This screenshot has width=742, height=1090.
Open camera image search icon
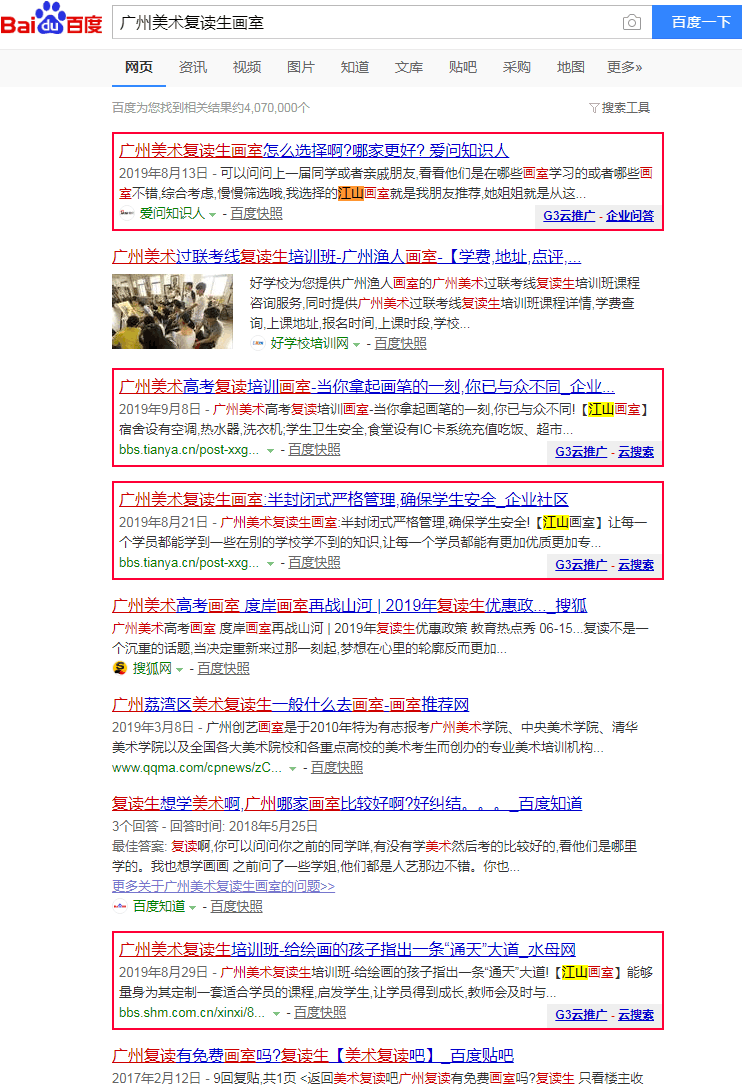point(631,22)
